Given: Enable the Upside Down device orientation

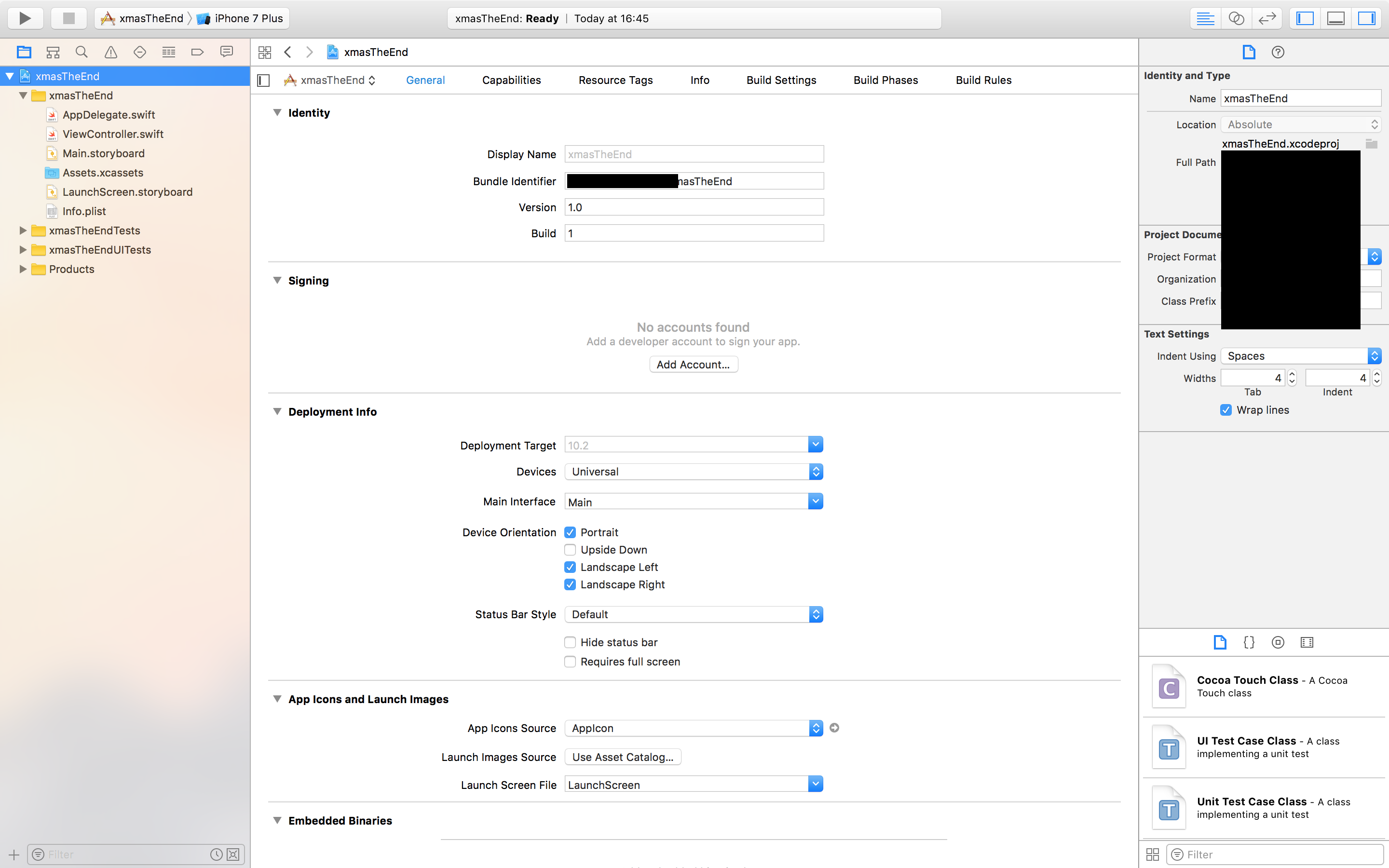Looking at the screenshot, I should 570,549.
